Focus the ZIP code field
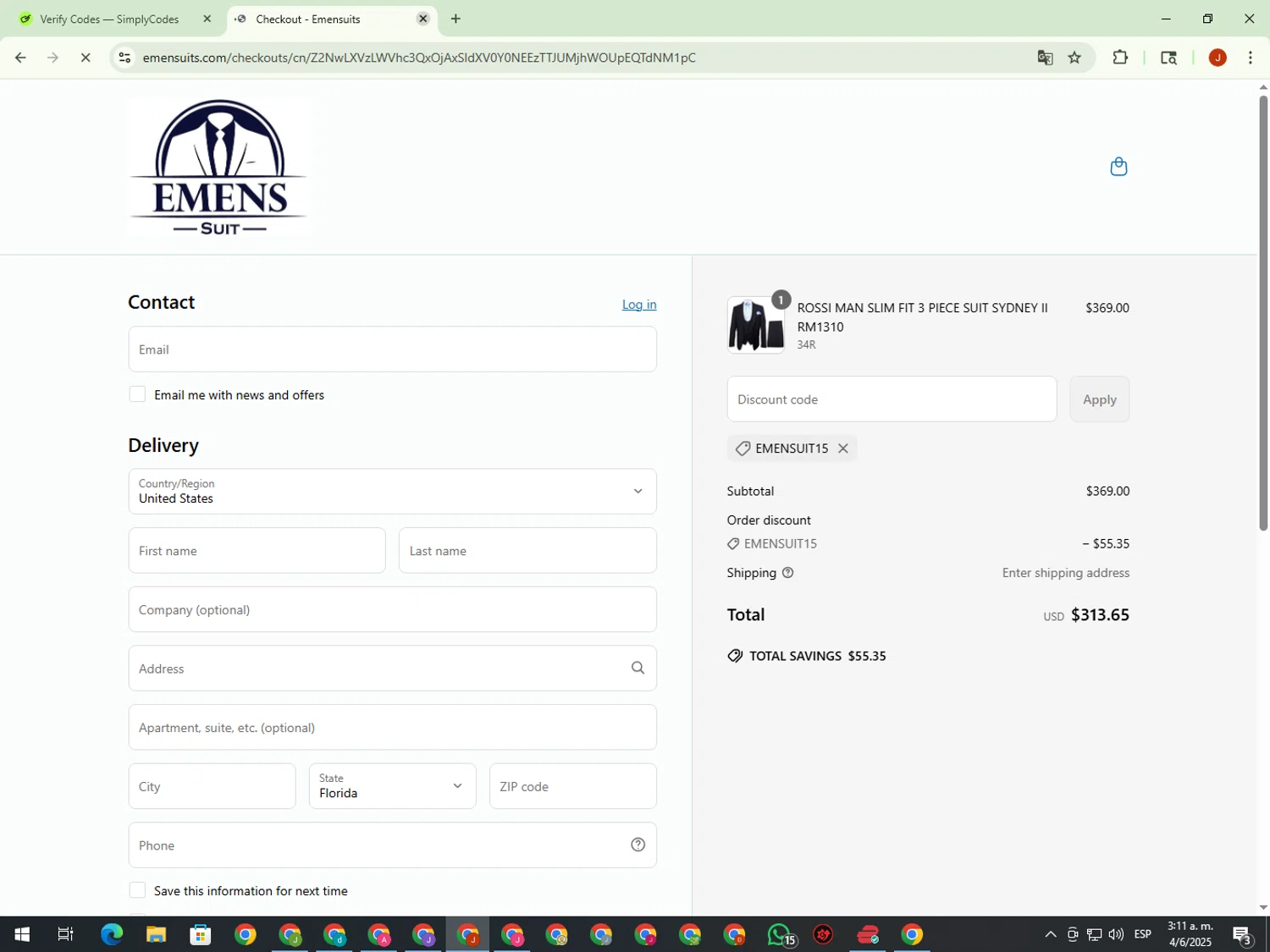The width and height of the screenshot is (1270, 952). 572,785
